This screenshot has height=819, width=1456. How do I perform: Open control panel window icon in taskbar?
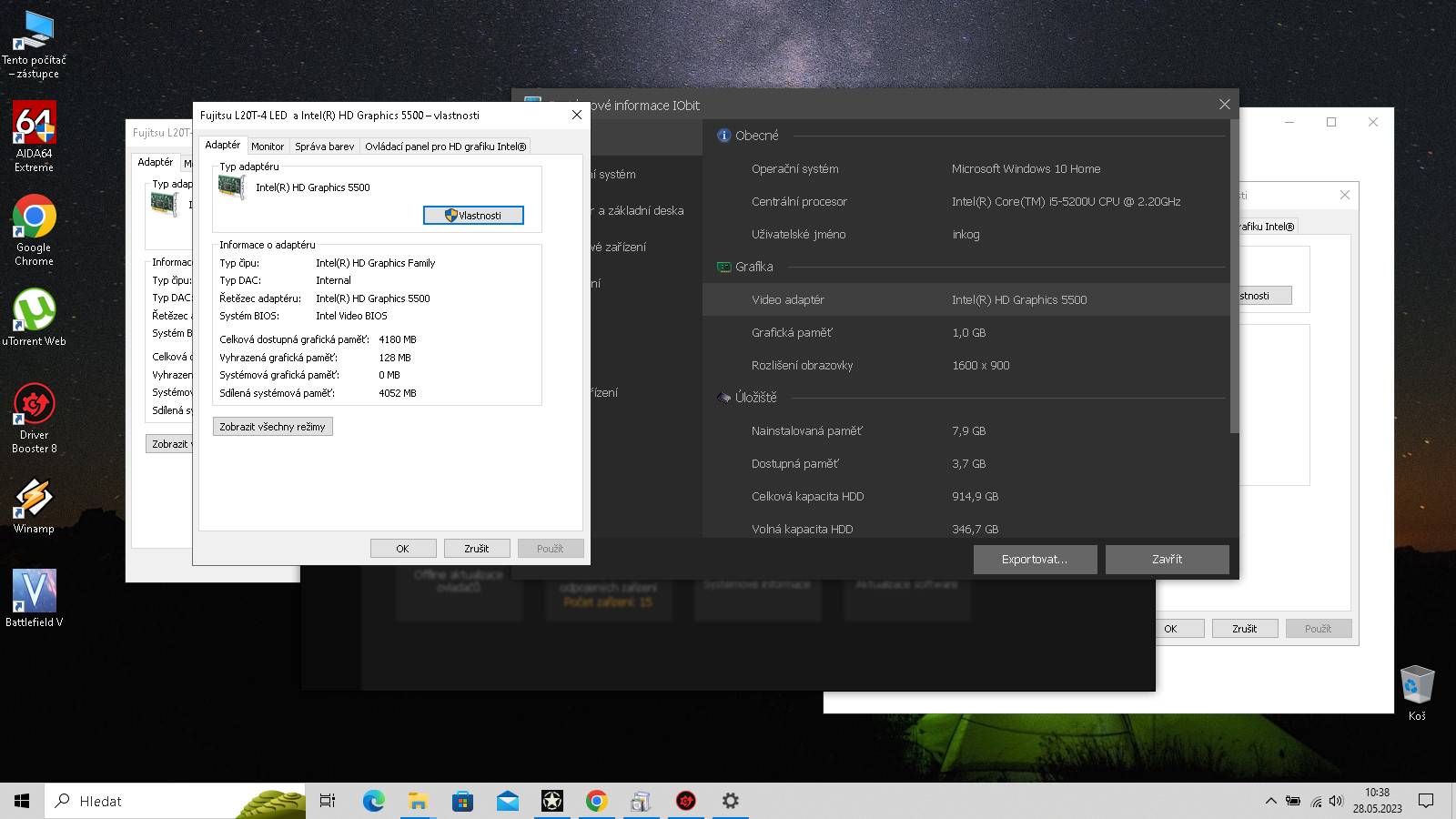(x=641, y=801)
